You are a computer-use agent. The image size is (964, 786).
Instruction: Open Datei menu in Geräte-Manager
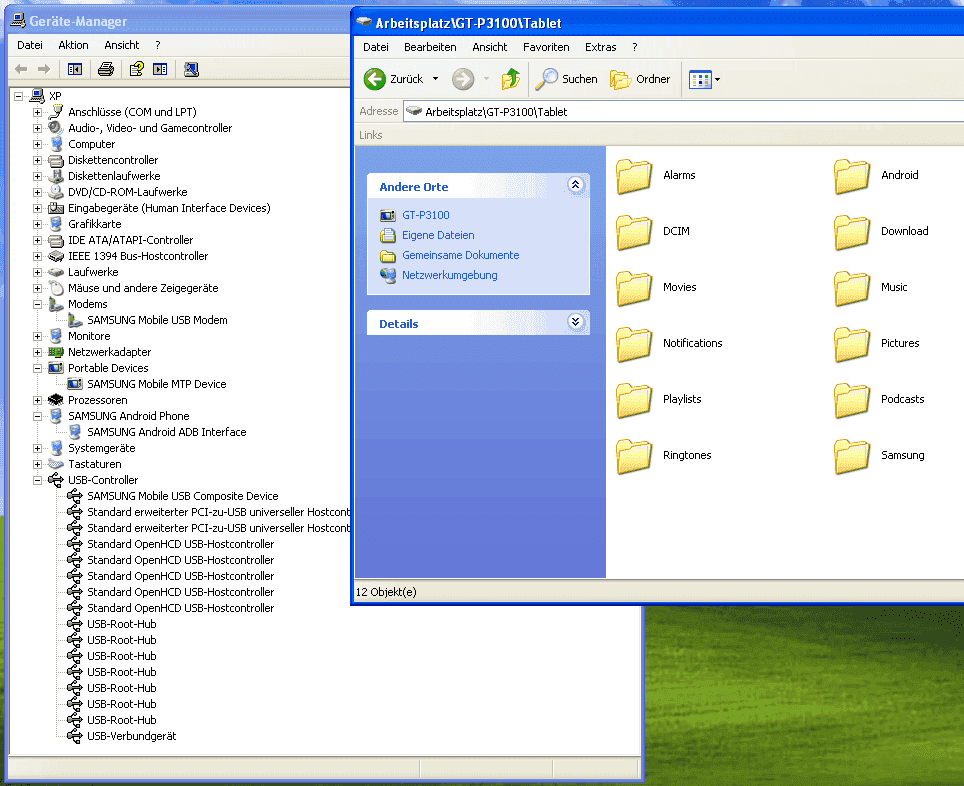(x=30, y=45)
